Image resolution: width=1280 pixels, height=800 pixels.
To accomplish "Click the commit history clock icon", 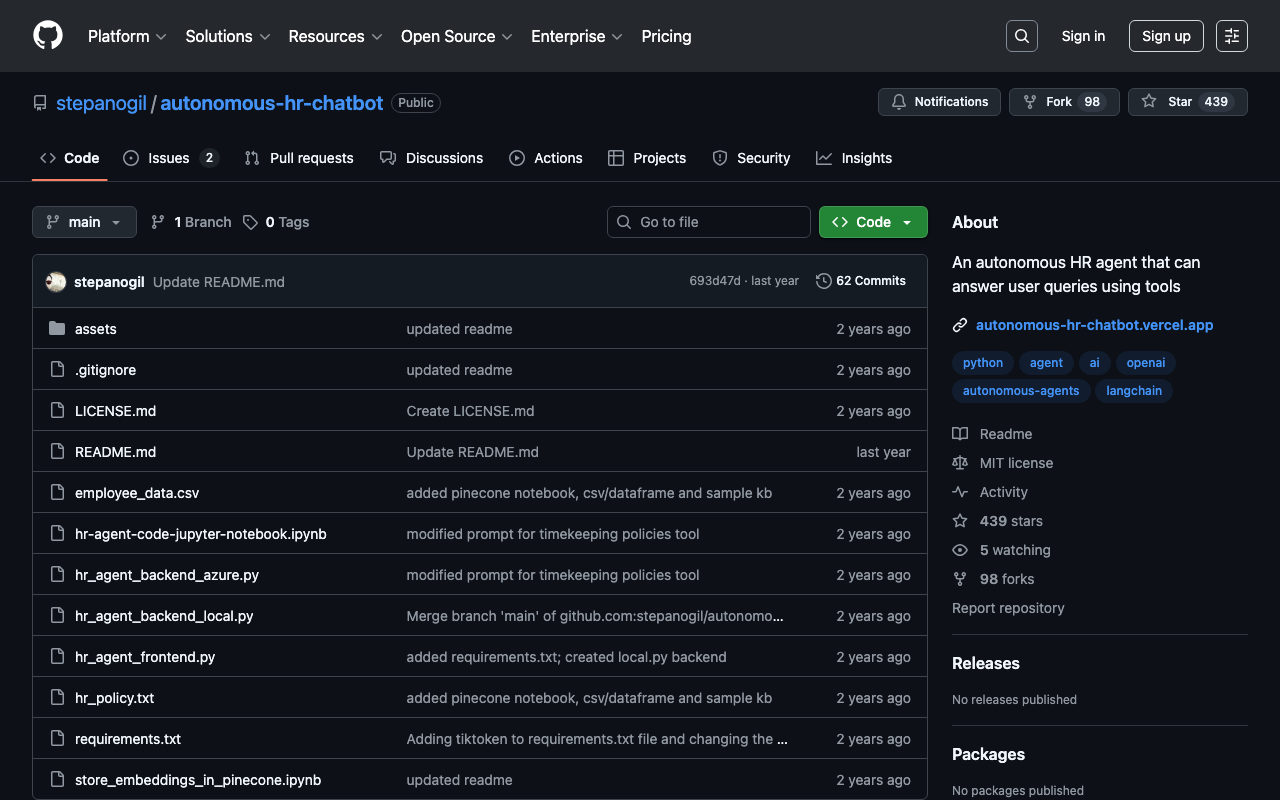I will coord(823,281).
